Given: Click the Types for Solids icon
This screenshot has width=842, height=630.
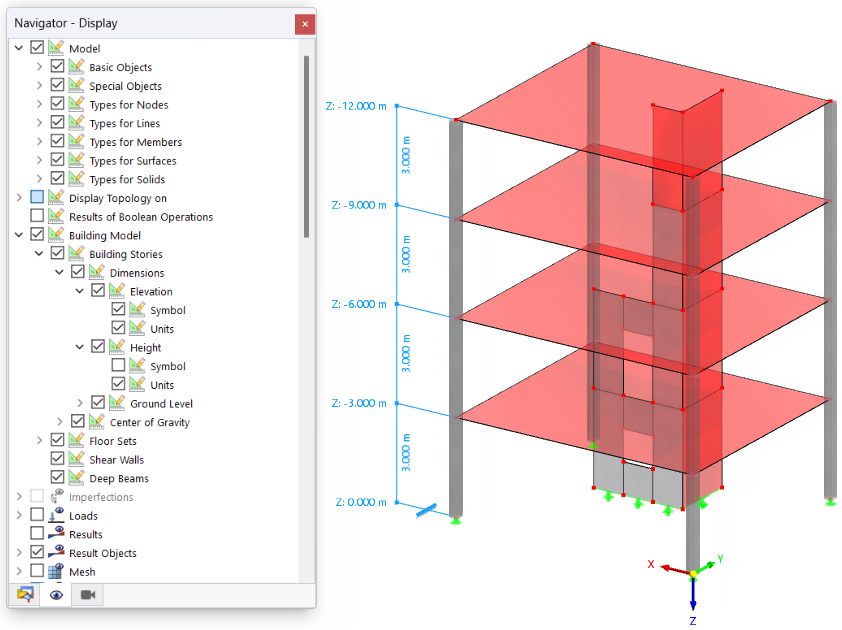Looking at the screenshot, I should (x=77, y=179).
